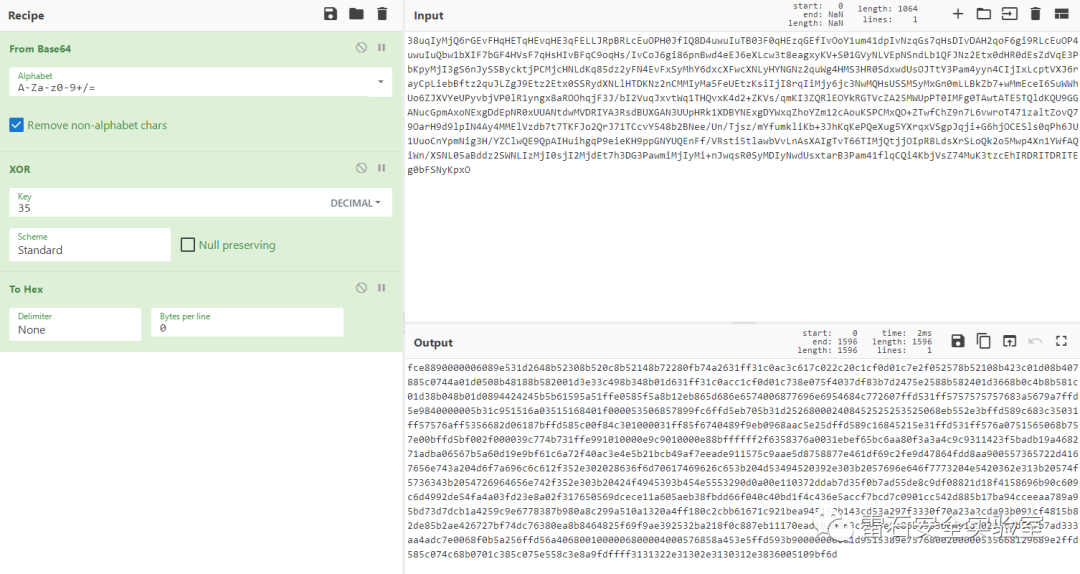The width and height of the screenshot is (1080, 574).
Task: Disable the To Hex operation
Action: tap(361, 288)
